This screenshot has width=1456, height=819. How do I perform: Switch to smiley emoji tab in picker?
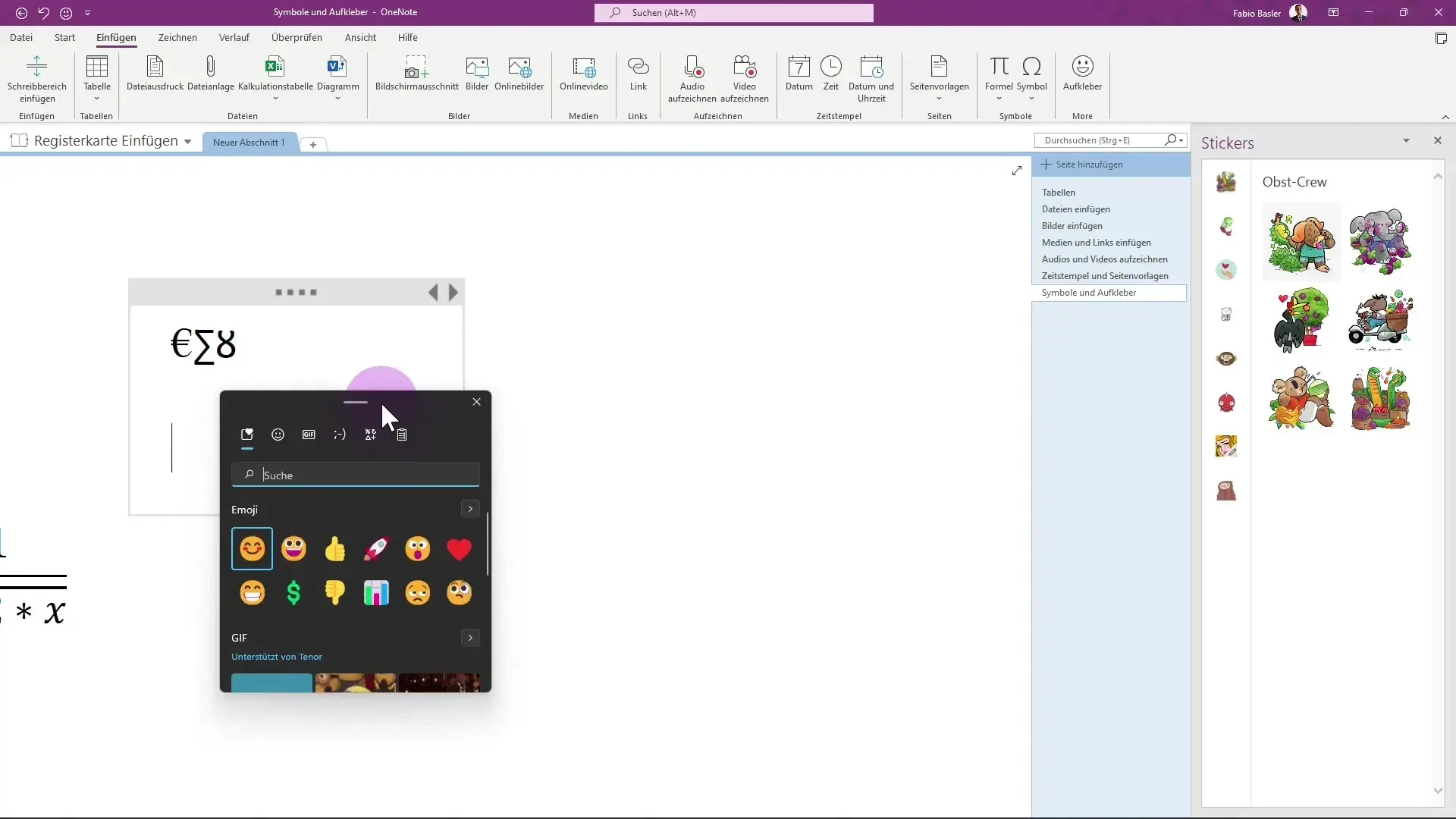[x=278, y=435]
